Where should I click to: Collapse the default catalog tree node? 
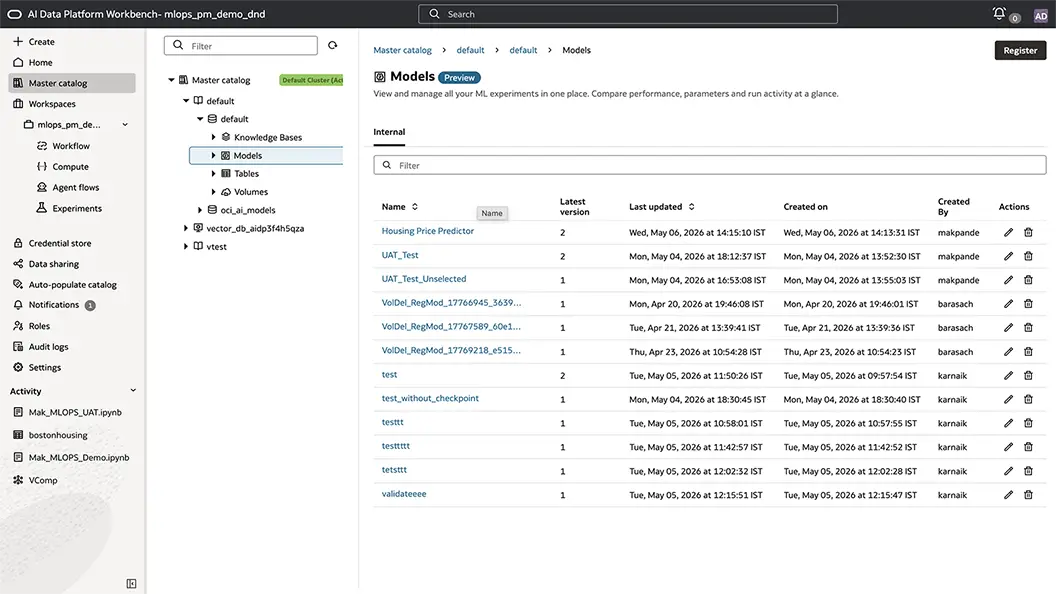pyautogui.click(x=186, y=100)
